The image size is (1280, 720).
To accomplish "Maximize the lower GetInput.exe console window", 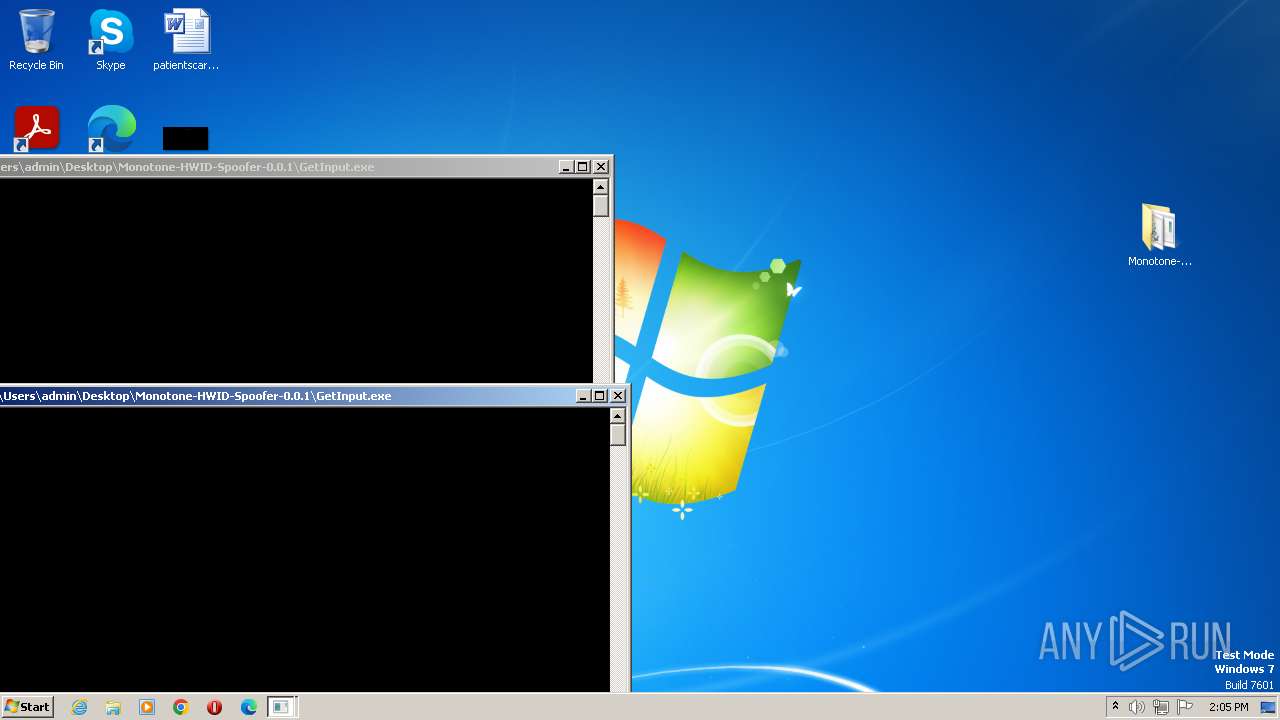I will tap(599, 396).
